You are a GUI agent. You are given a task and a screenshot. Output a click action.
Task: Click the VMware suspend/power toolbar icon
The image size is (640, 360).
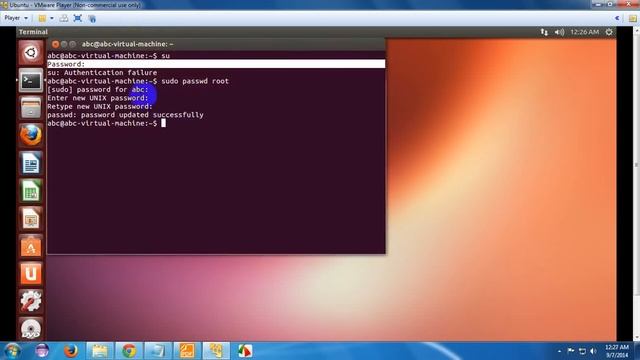(42, 18)
